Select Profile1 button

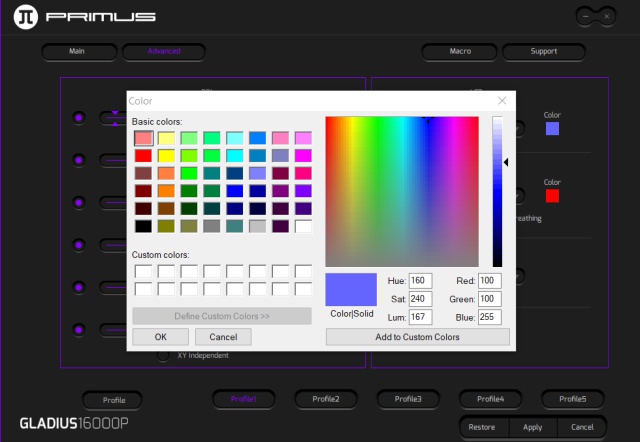pyautogui.click(x=244, y=399)
